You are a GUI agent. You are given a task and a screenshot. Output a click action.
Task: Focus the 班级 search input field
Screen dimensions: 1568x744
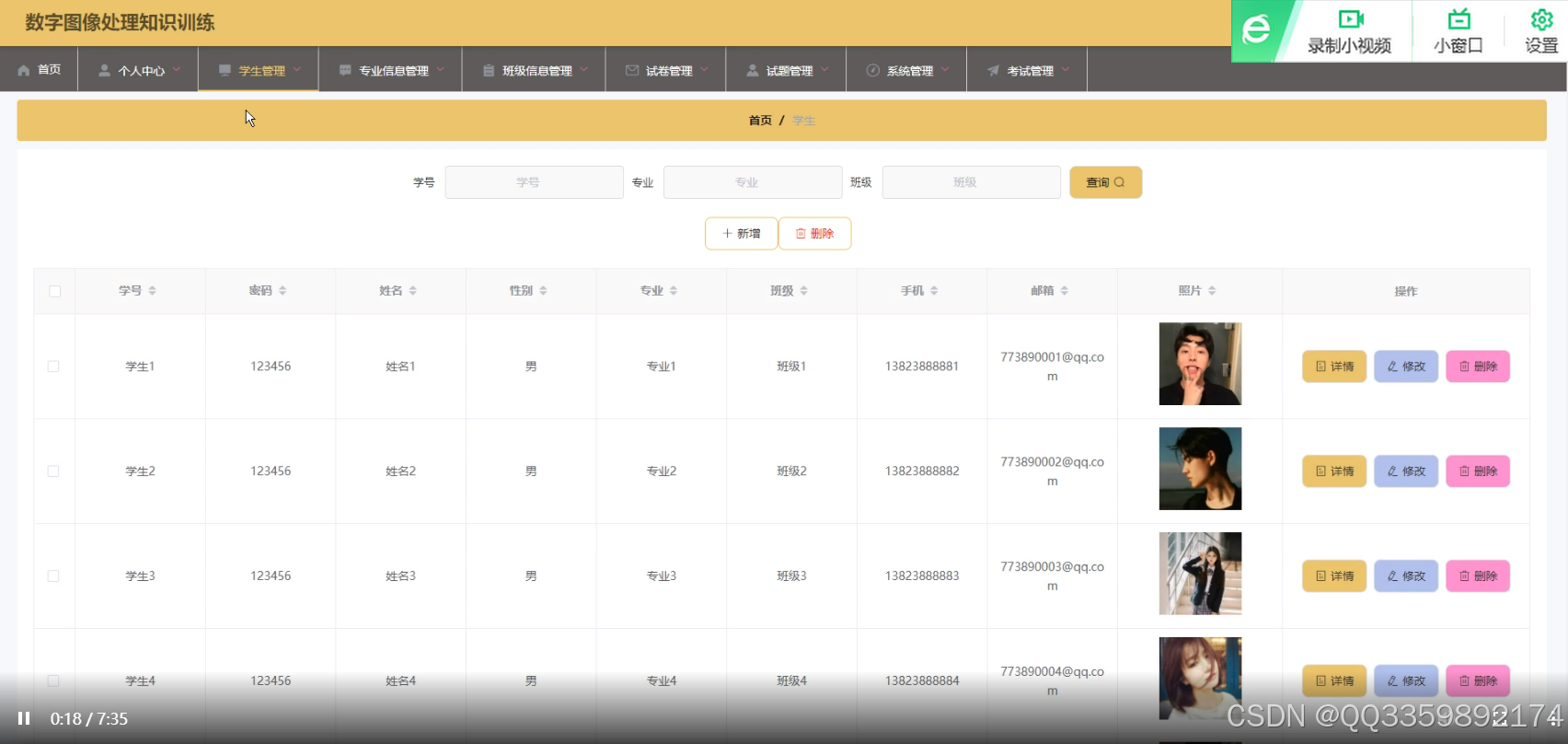[972, 182]
